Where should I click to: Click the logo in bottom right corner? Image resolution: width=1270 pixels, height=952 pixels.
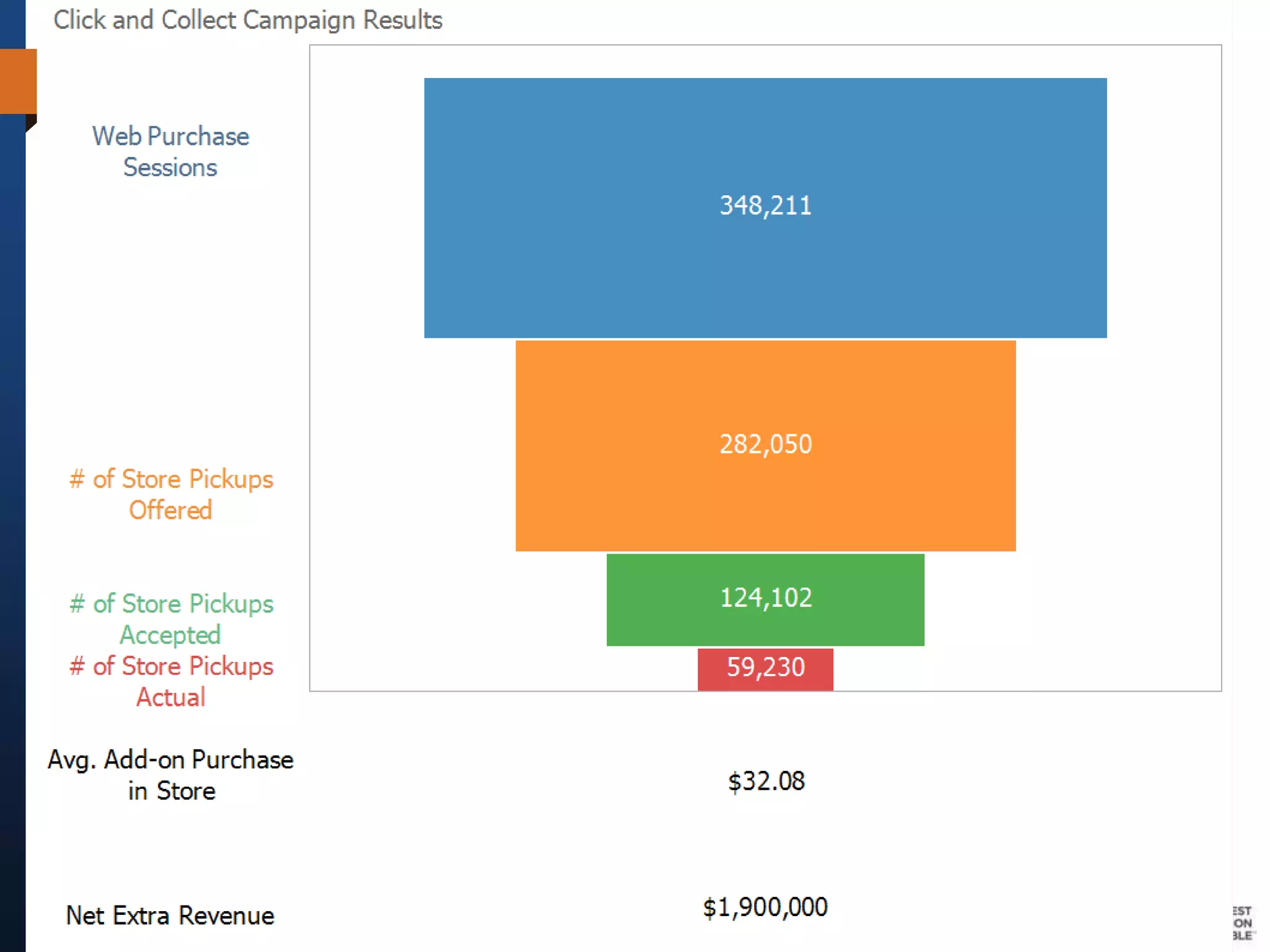click(x=1242, y=923)
